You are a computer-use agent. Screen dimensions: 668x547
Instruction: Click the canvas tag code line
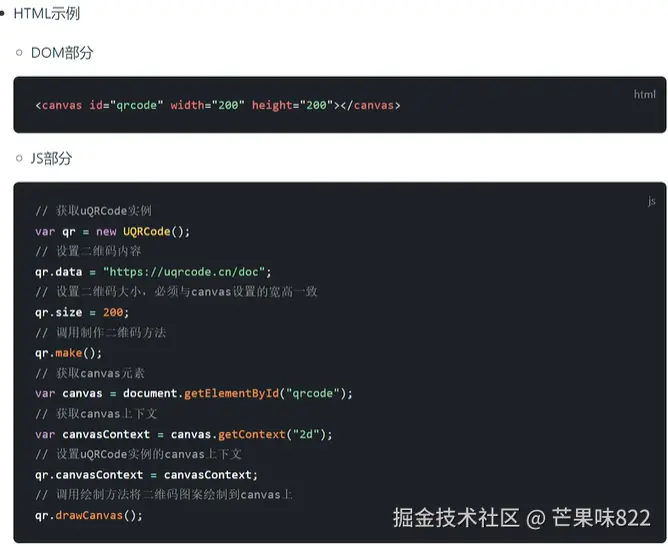218,105
